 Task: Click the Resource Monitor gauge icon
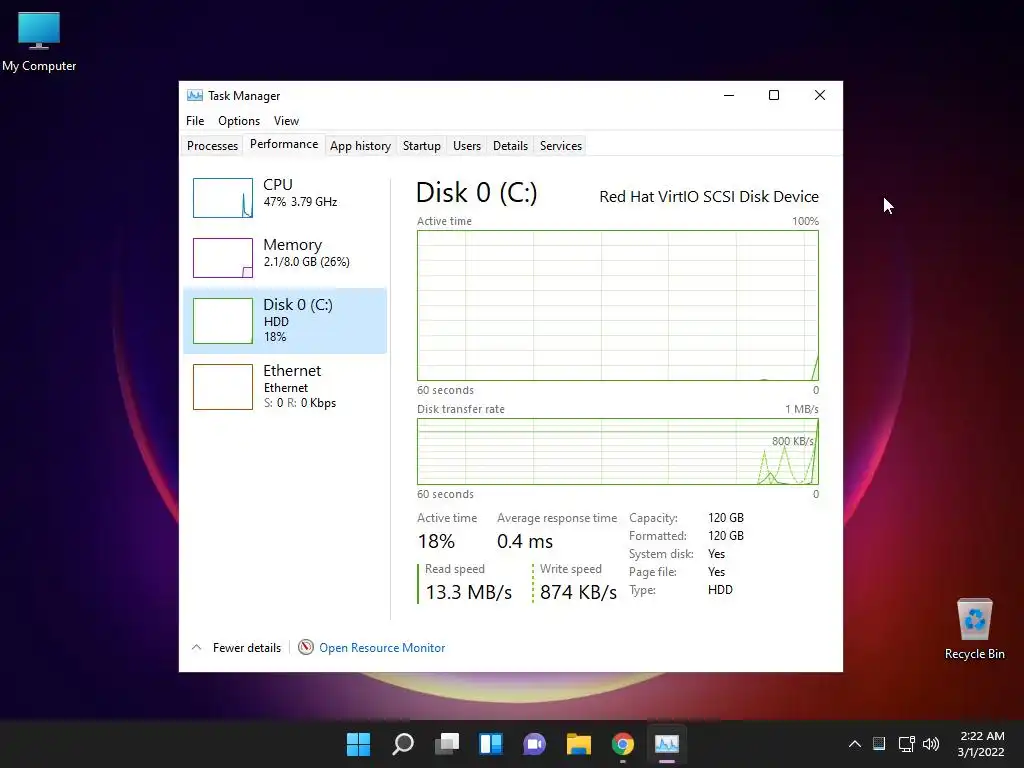click(x=306, y=647)
